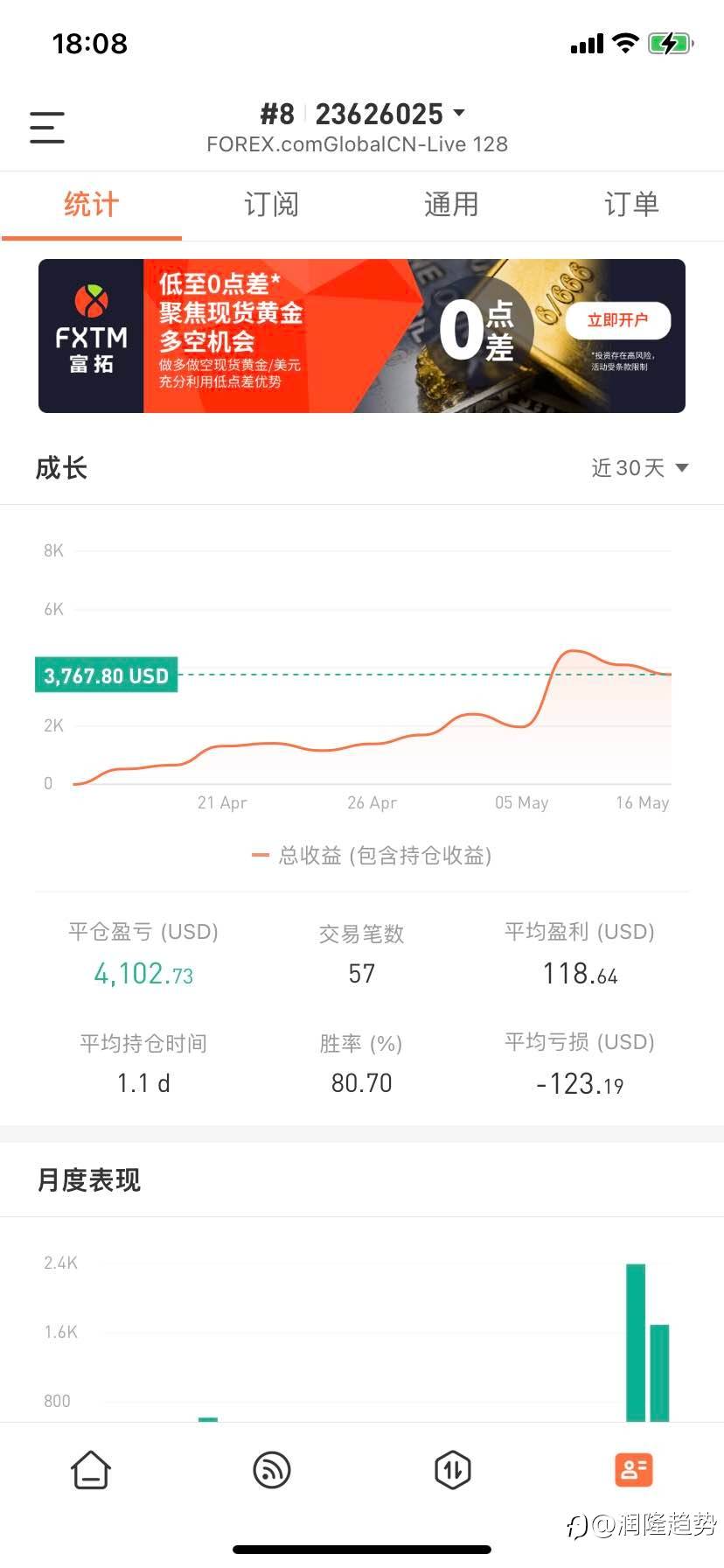Tap the 成长 section heading
The image size is (724, 1568).
(61, 468)
